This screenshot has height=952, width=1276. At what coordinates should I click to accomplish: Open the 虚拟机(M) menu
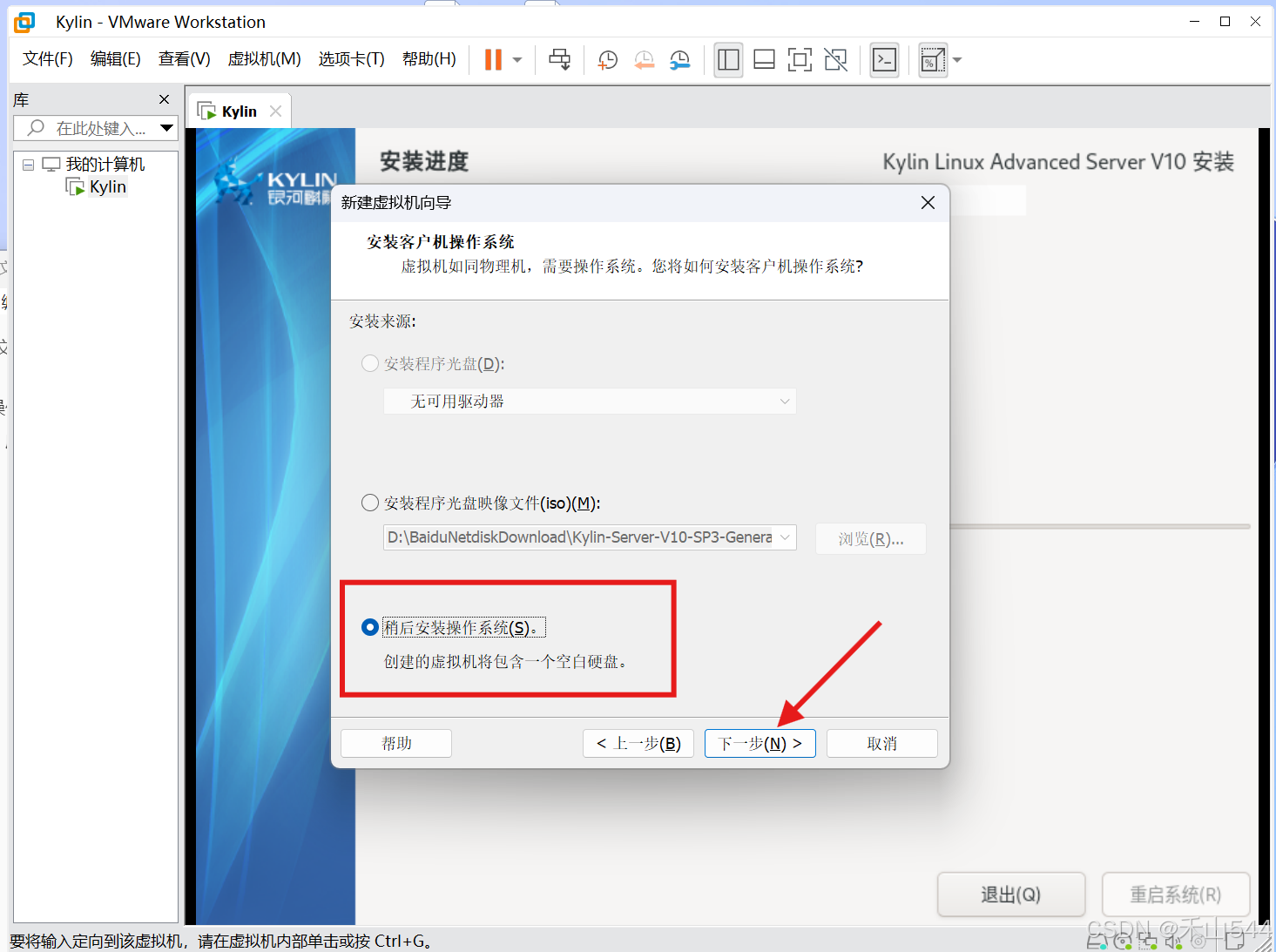(x=264, y=58)
